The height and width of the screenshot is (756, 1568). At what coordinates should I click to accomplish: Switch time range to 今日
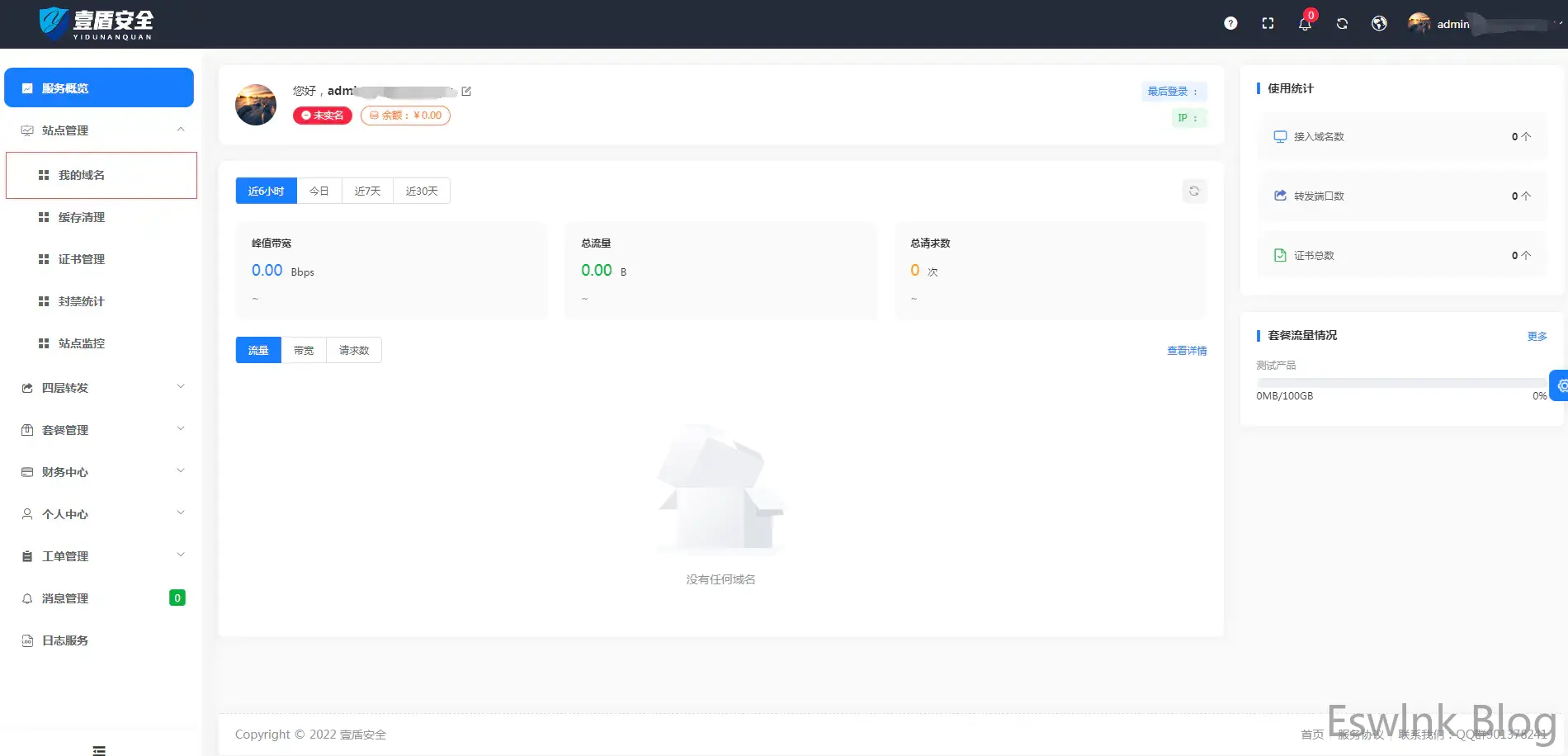319,191
